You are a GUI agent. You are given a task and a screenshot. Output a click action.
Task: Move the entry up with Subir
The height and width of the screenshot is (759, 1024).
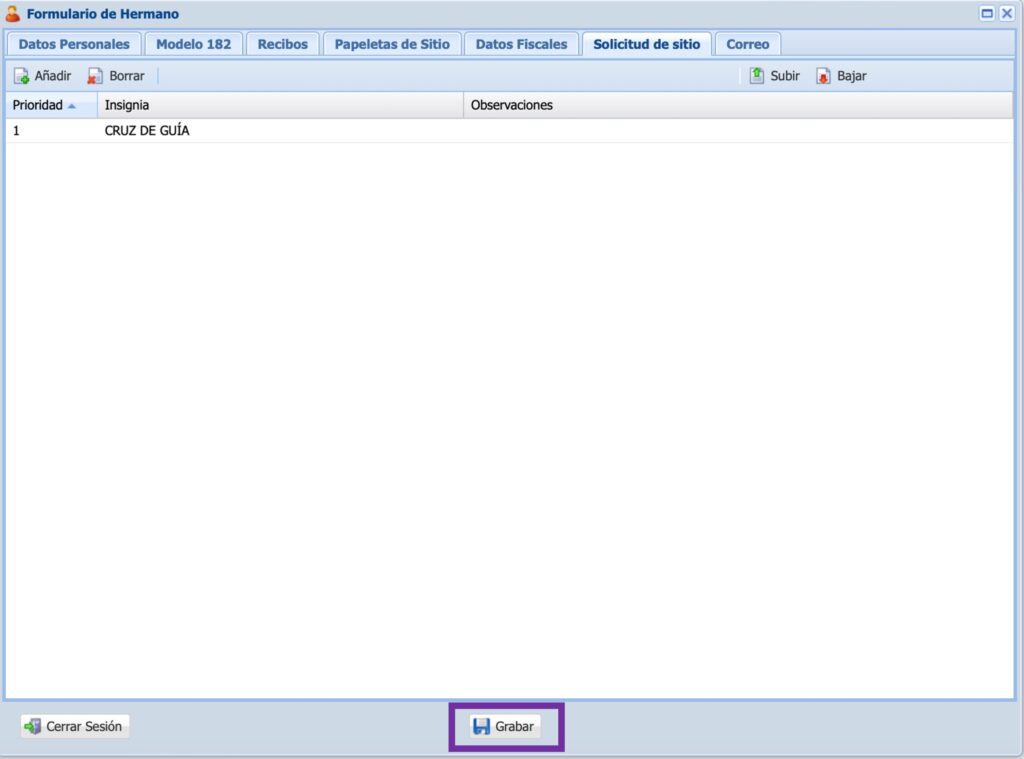click(x=775, y=76)
